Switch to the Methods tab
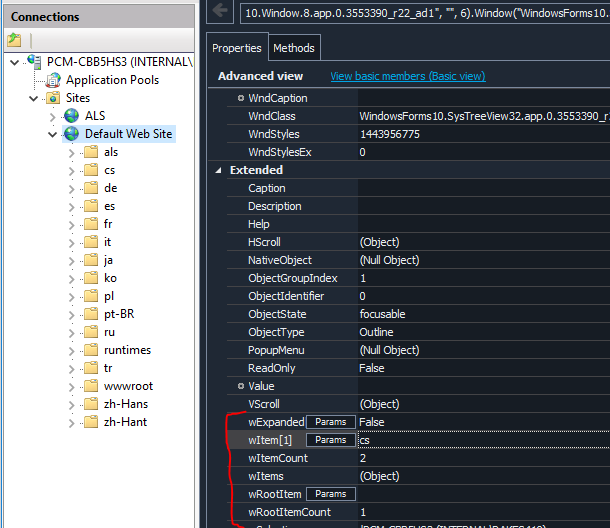The image size is (610, 528). tap(293, 47)
